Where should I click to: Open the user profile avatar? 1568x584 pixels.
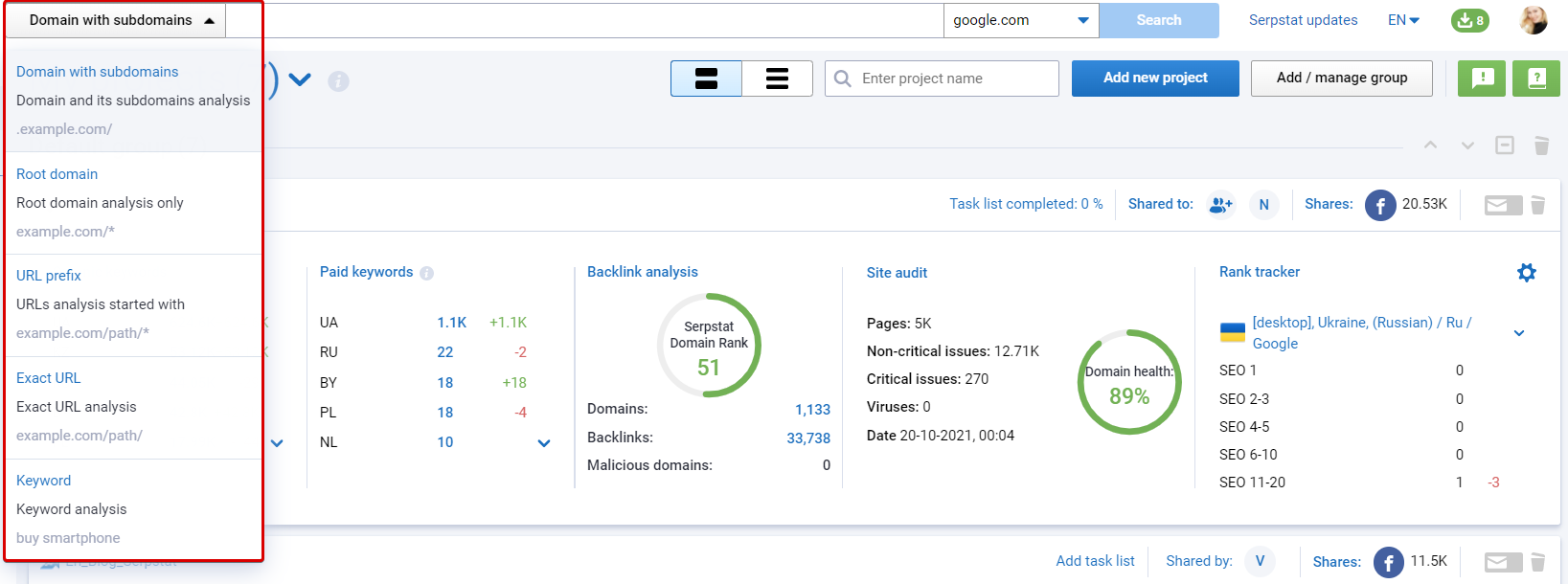(x=1533, y=20)
